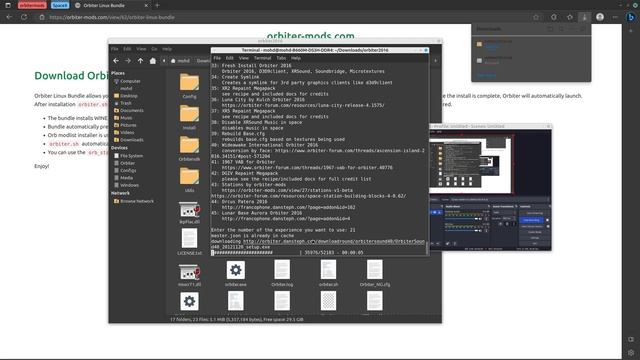Open the Terminal window's File menu
The image size is (640, 360).
coord(217,58)
